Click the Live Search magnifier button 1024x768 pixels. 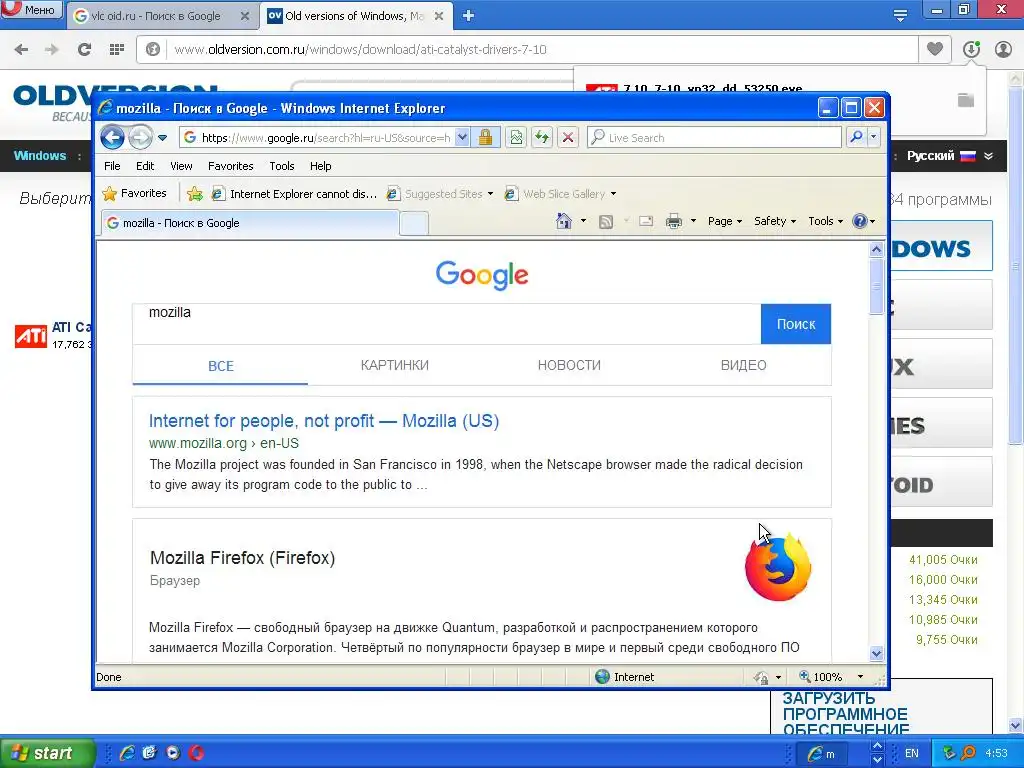tap(856, 137)
